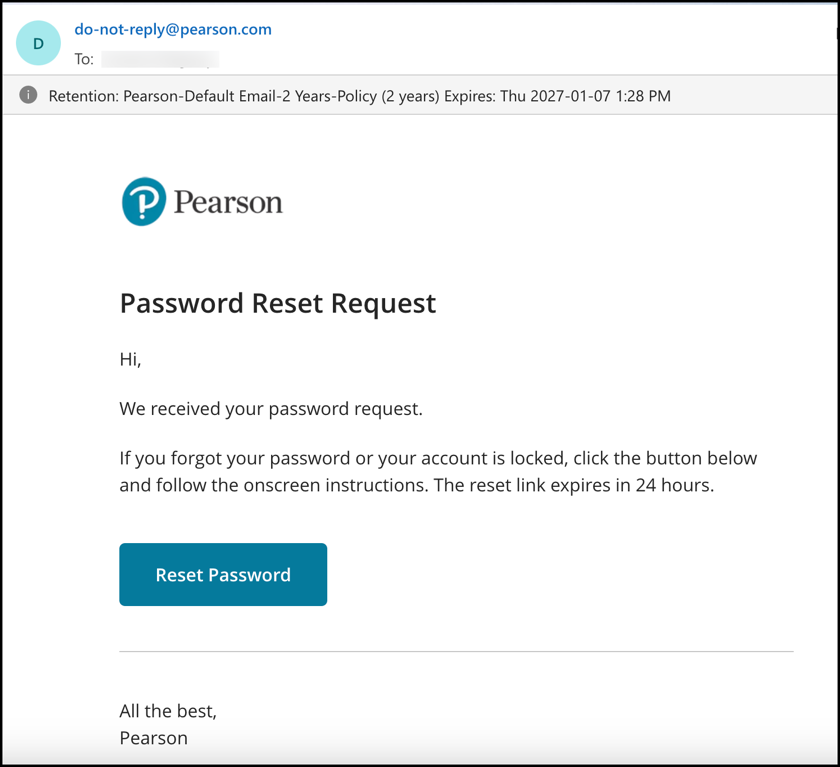Screen dimensions: 840x767
Task: Click the "We received your password request." sentence
Action: (271, 409)
